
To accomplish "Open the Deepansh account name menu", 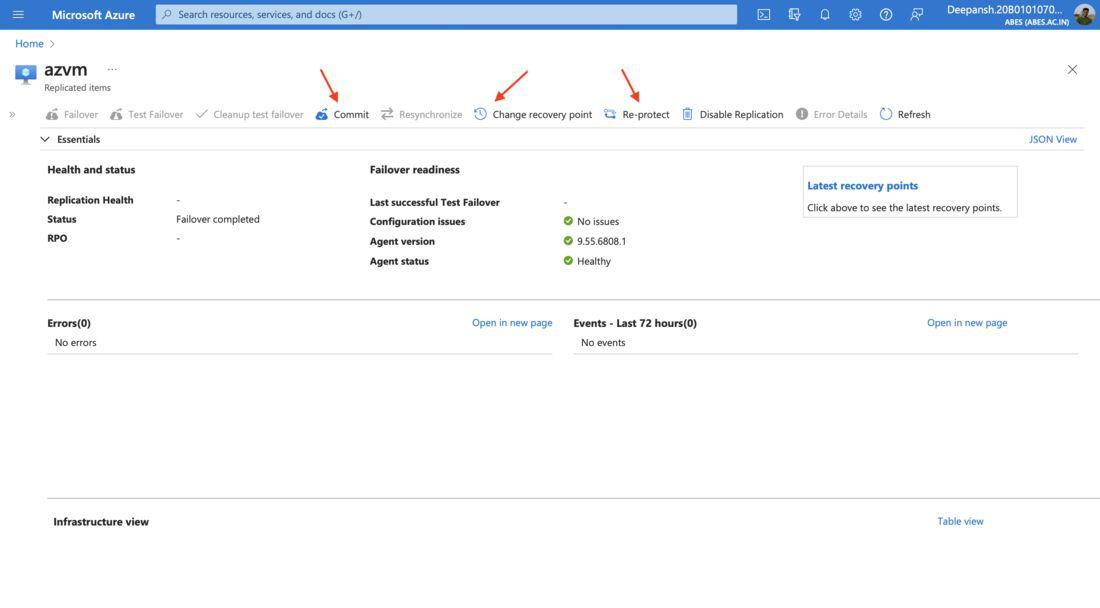I will pyautogui.click(x=1005, y=9).
